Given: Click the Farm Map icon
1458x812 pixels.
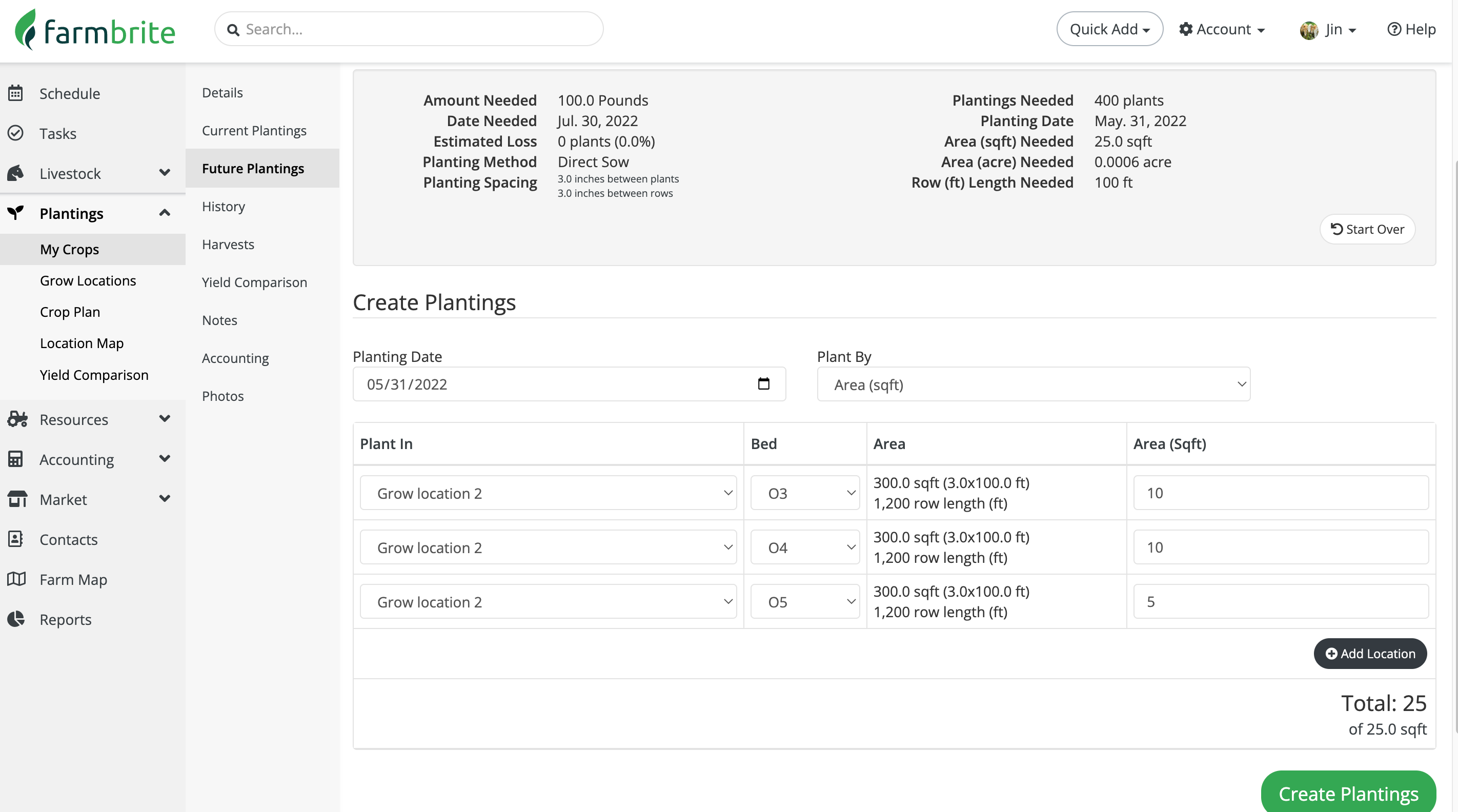Looking at the screenshot, I should pyautogui.click(x=16, y=579).
